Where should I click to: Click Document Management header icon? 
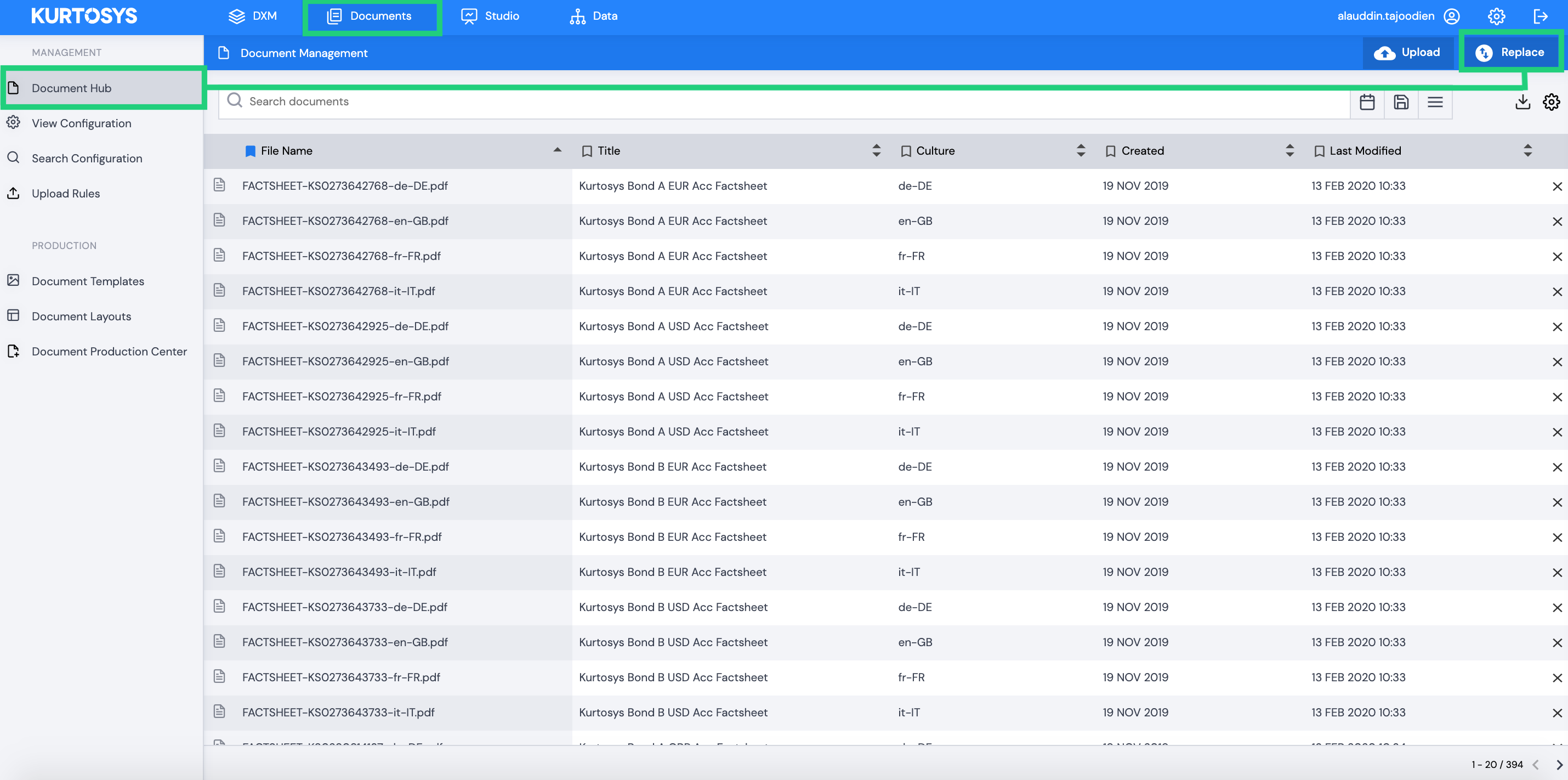tap(223, 53)
